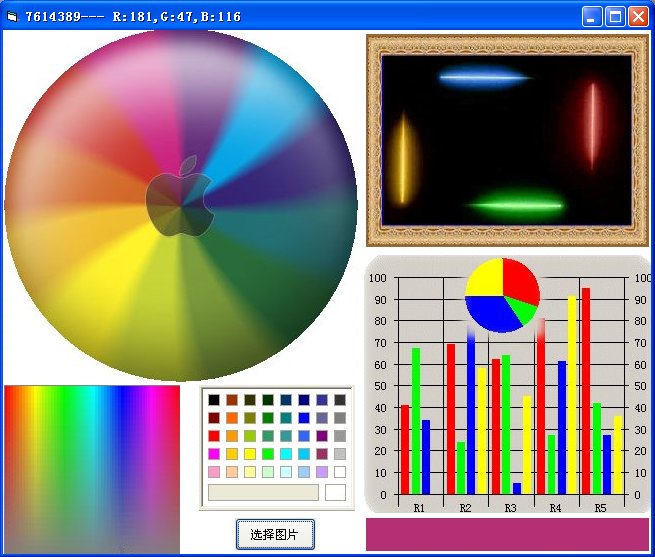Click the green glow in the framed picture
The width and height of the screenshot is (655, 557).
(x=518, y=205)
